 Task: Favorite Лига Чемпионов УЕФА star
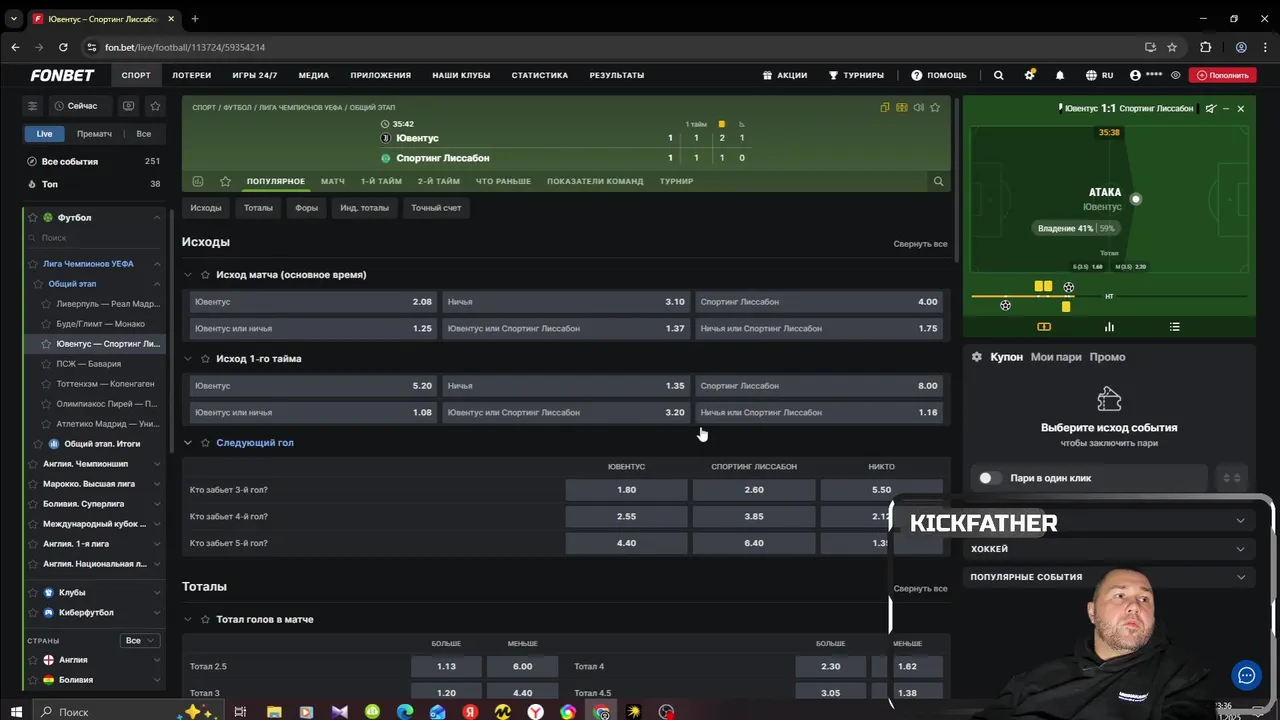point(33,264)
